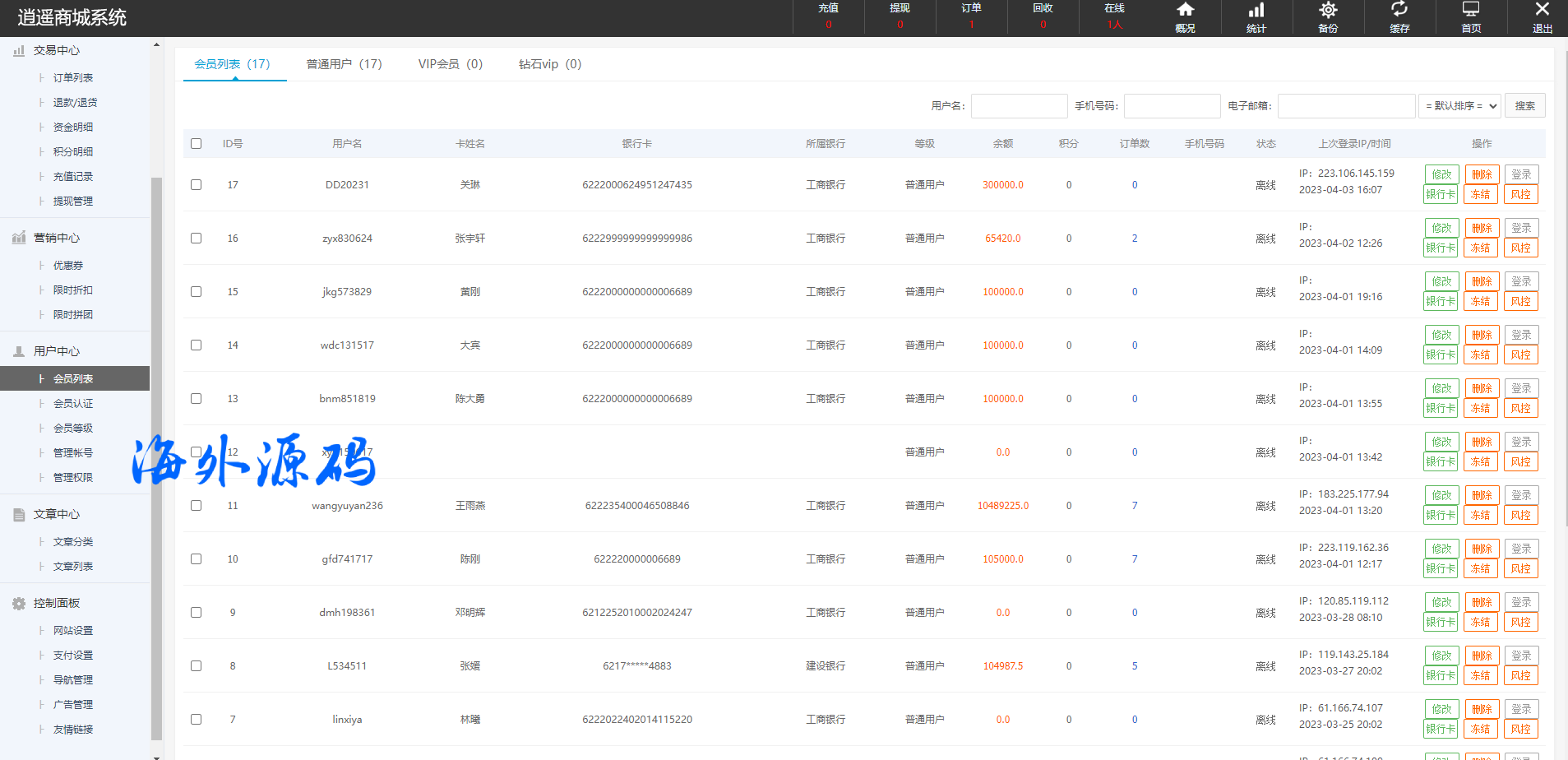This screenshot has height=760, width=1568.
Task: Expand the 文章中心 sidebar section
Action: click(x=57, y=514)
